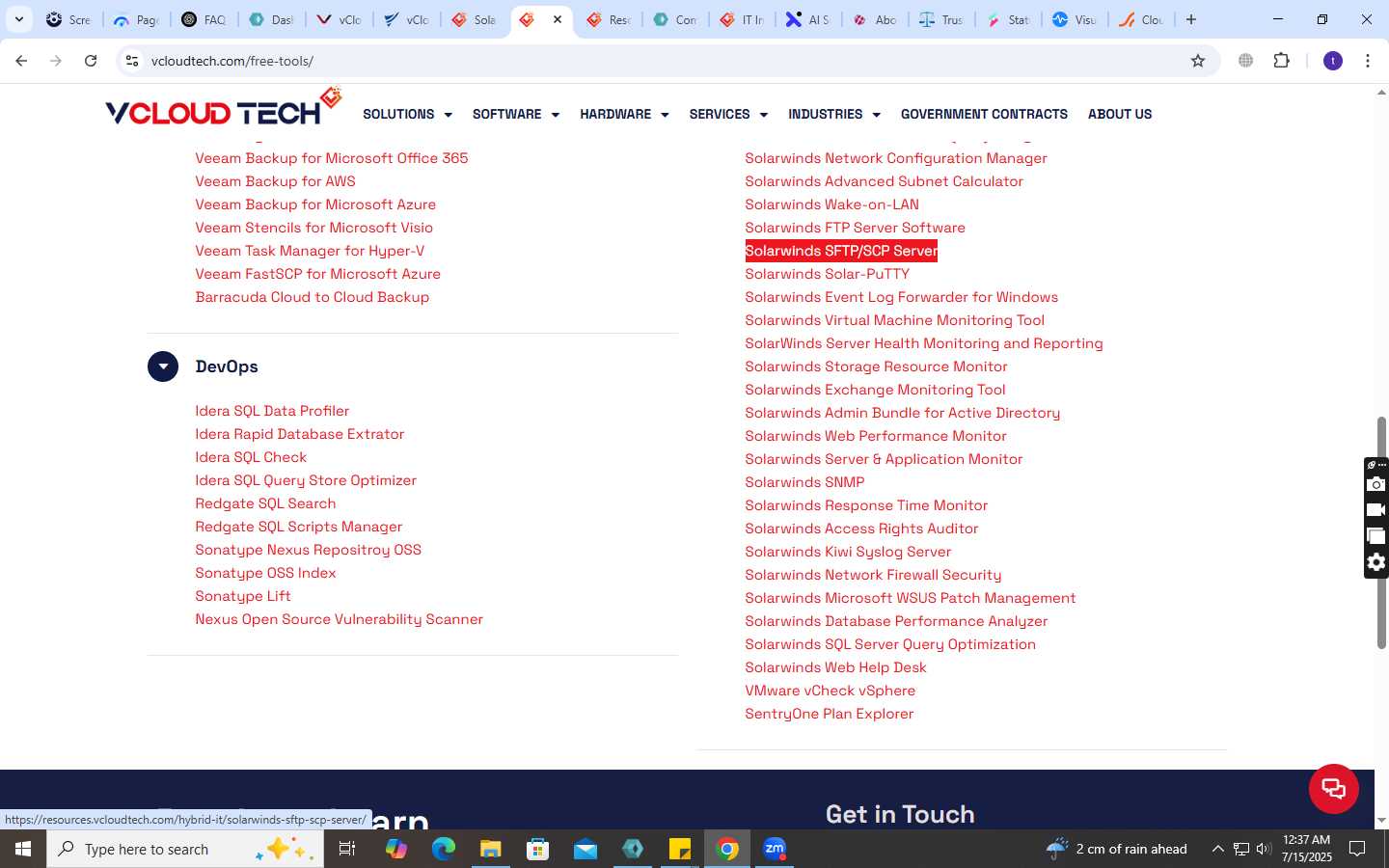1389x868 pixels.
Task: Open the taskbar clock and date
Action: pyautogui.click(x=1307, y=849)
